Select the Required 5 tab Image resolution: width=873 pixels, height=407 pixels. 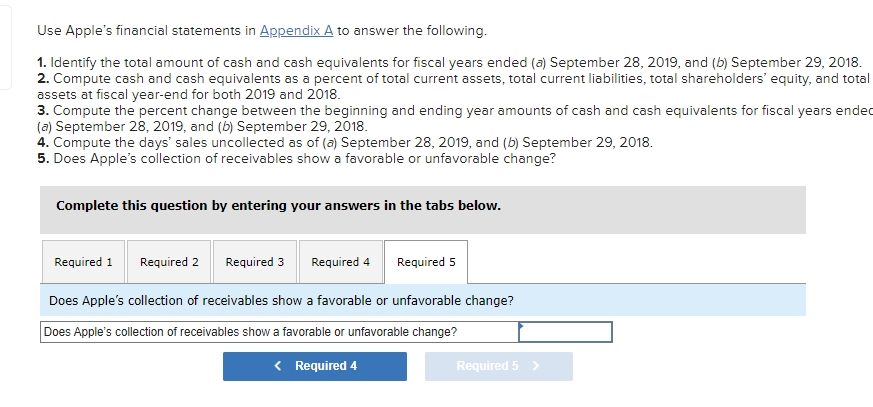[x=426, y=262]
